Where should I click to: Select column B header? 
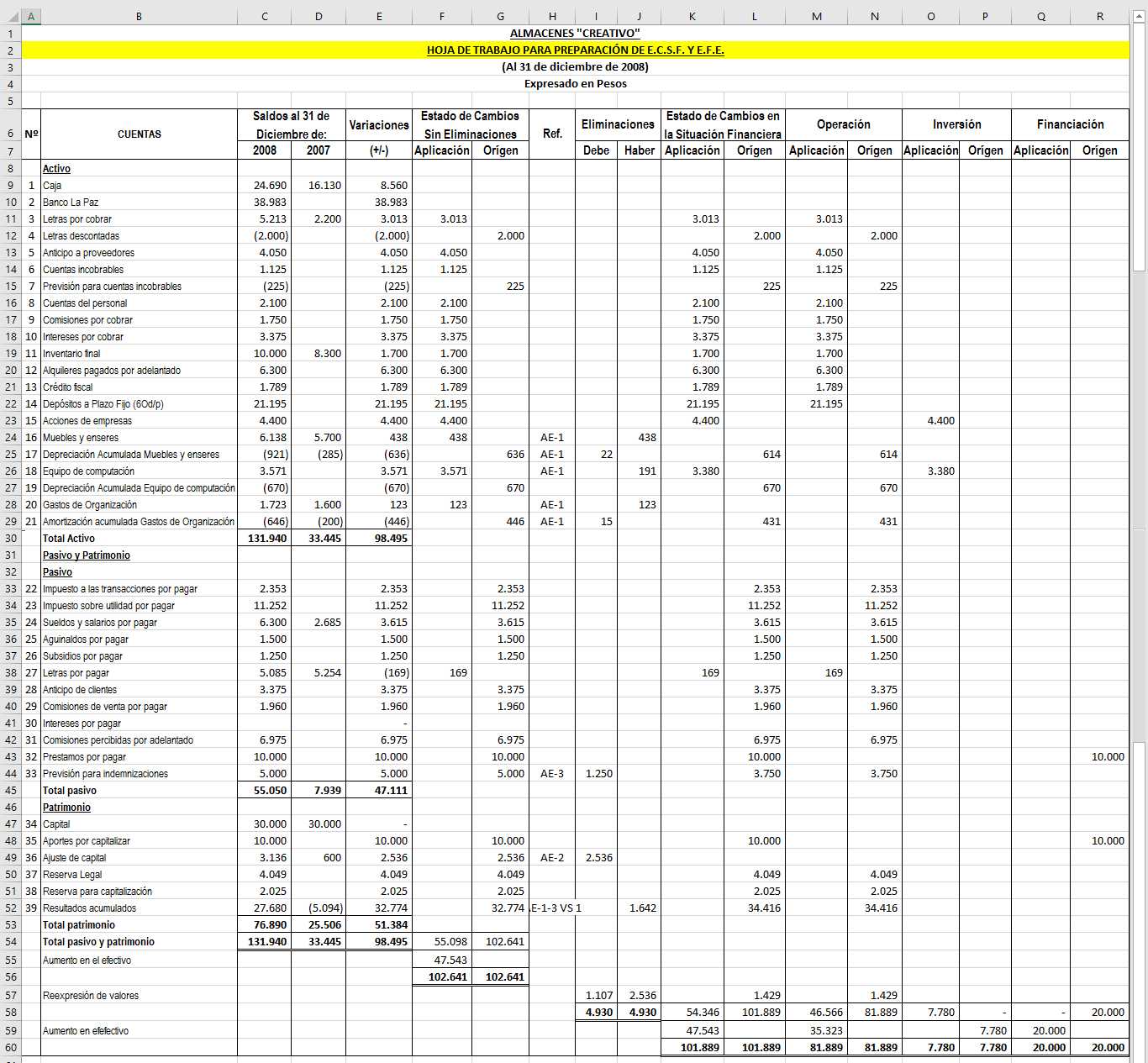point(139,16)
